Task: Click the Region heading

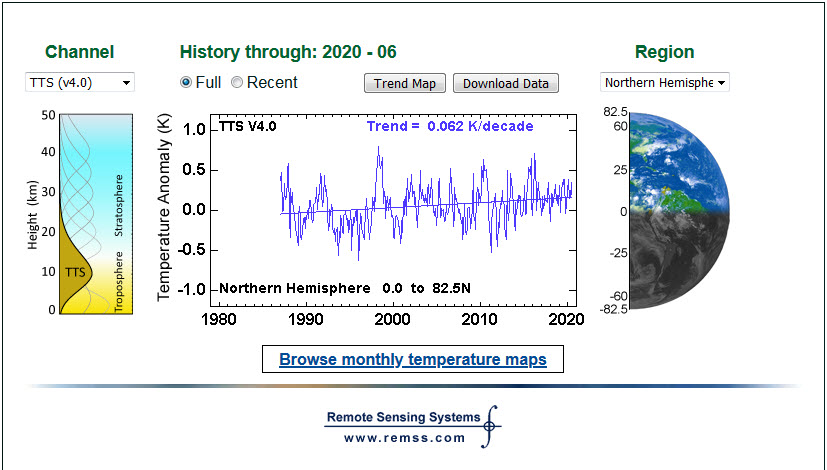Action: click(665, 52)
